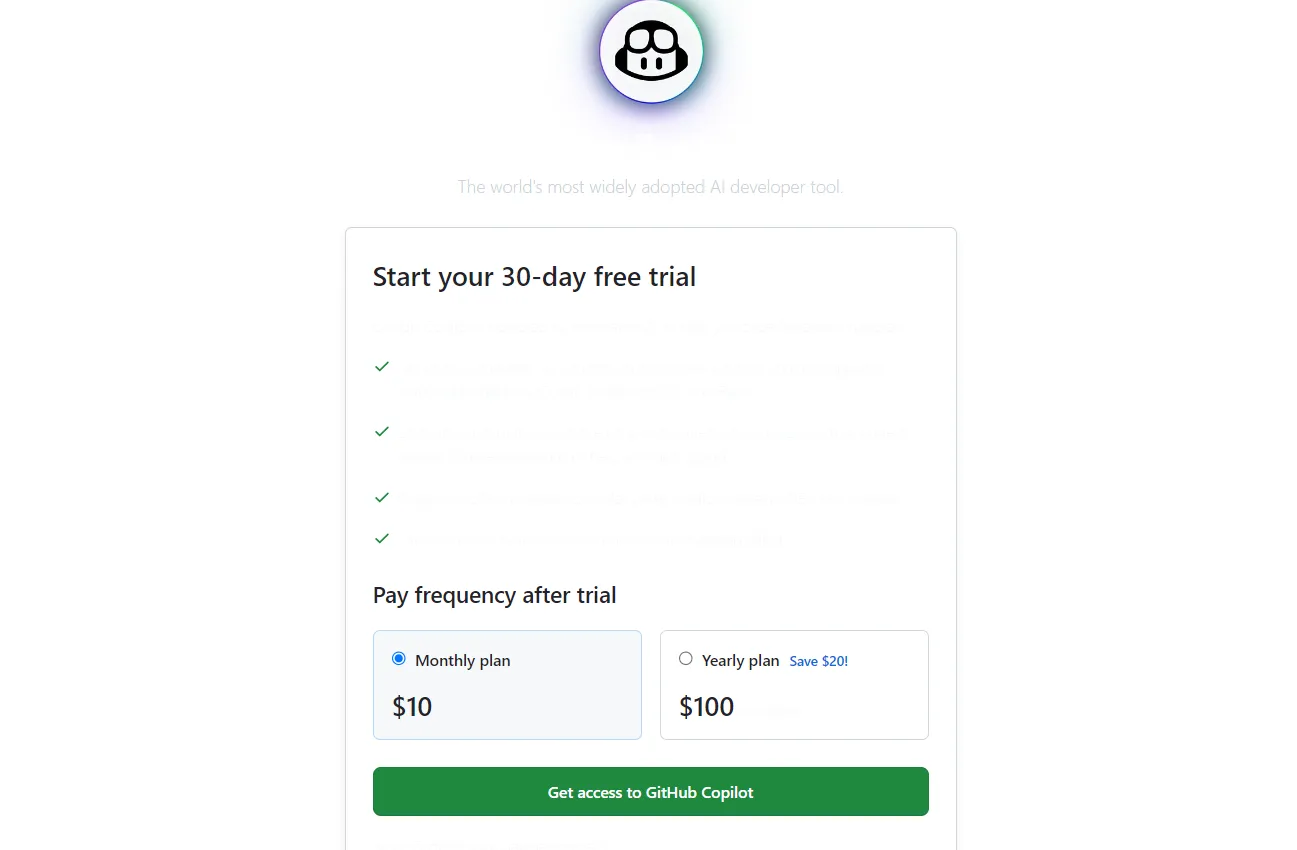
Task: Click the third green checkmark icon
Action: [381, 497]
